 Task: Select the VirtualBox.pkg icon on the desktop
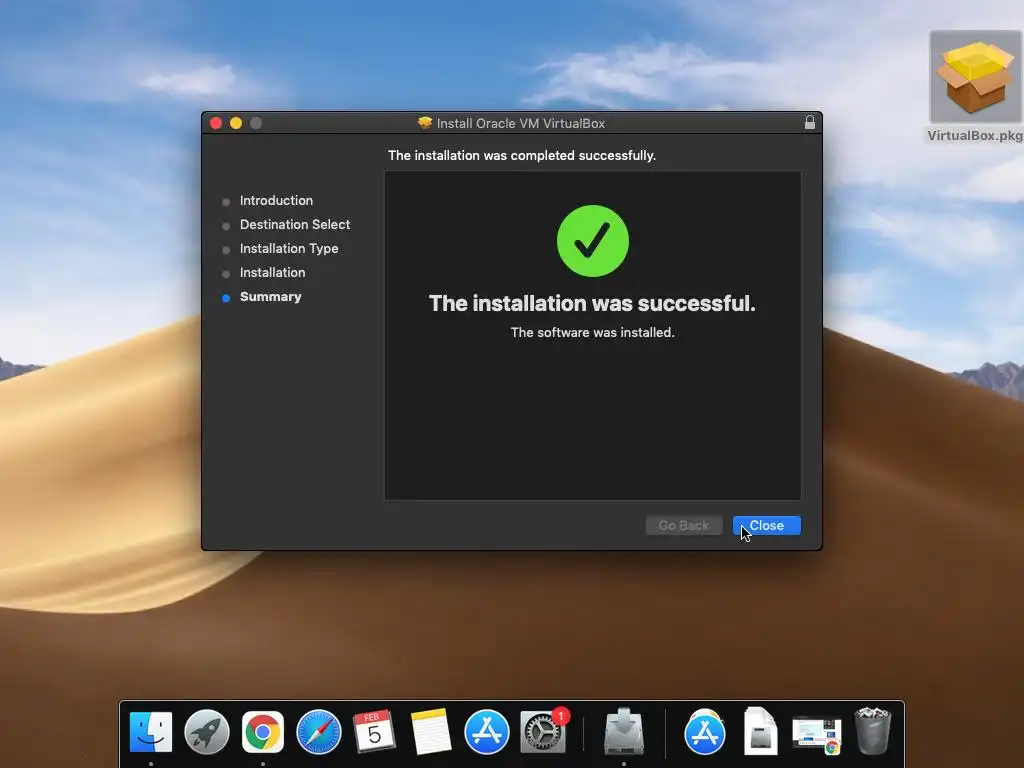pos(976,78)
